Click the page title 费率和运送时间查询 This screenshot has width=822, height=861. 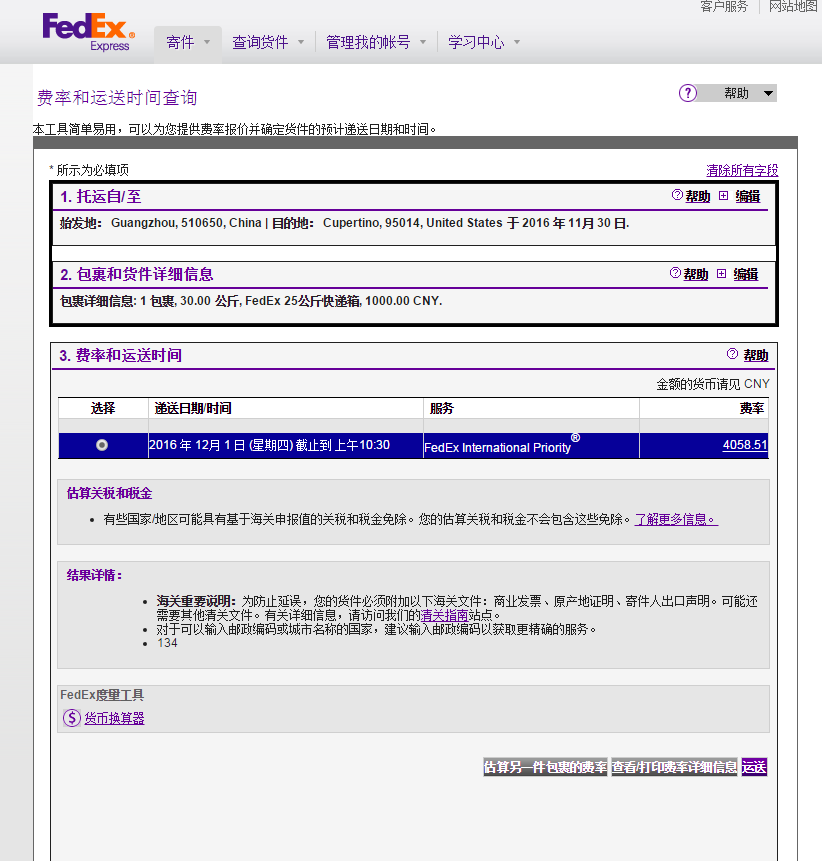pyautogui.click(x=117, y=98)
